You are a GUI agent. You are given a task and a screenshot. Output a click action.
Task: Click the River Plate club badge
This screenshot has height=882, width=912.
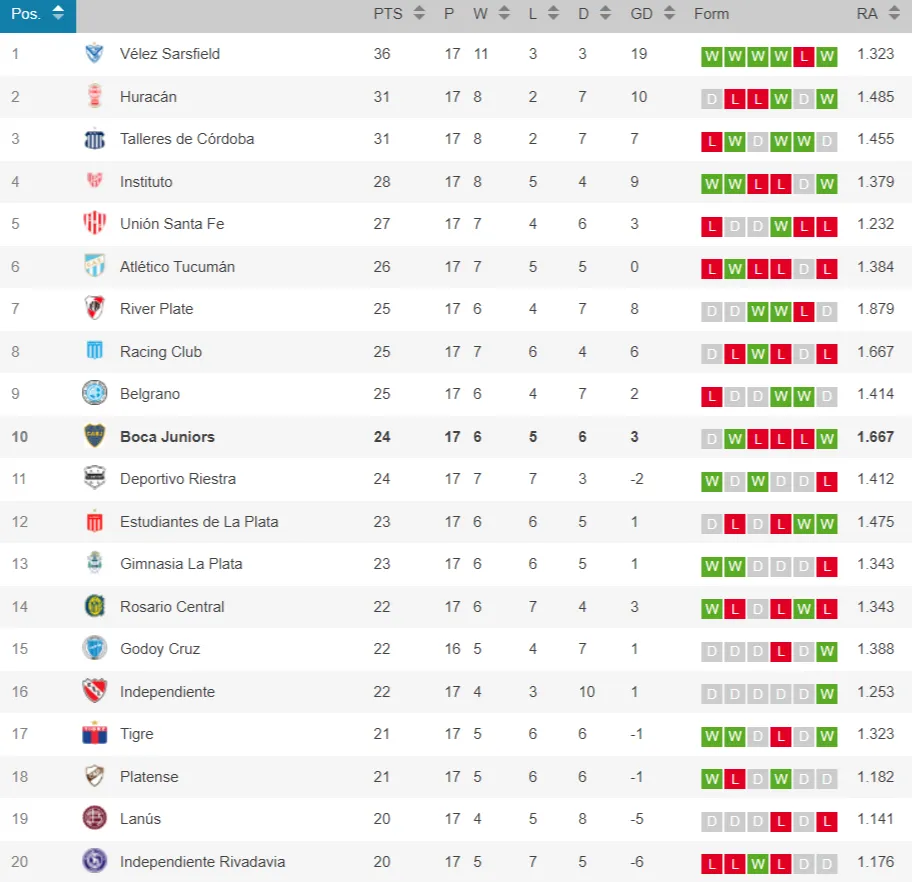[x=94, y=309]
